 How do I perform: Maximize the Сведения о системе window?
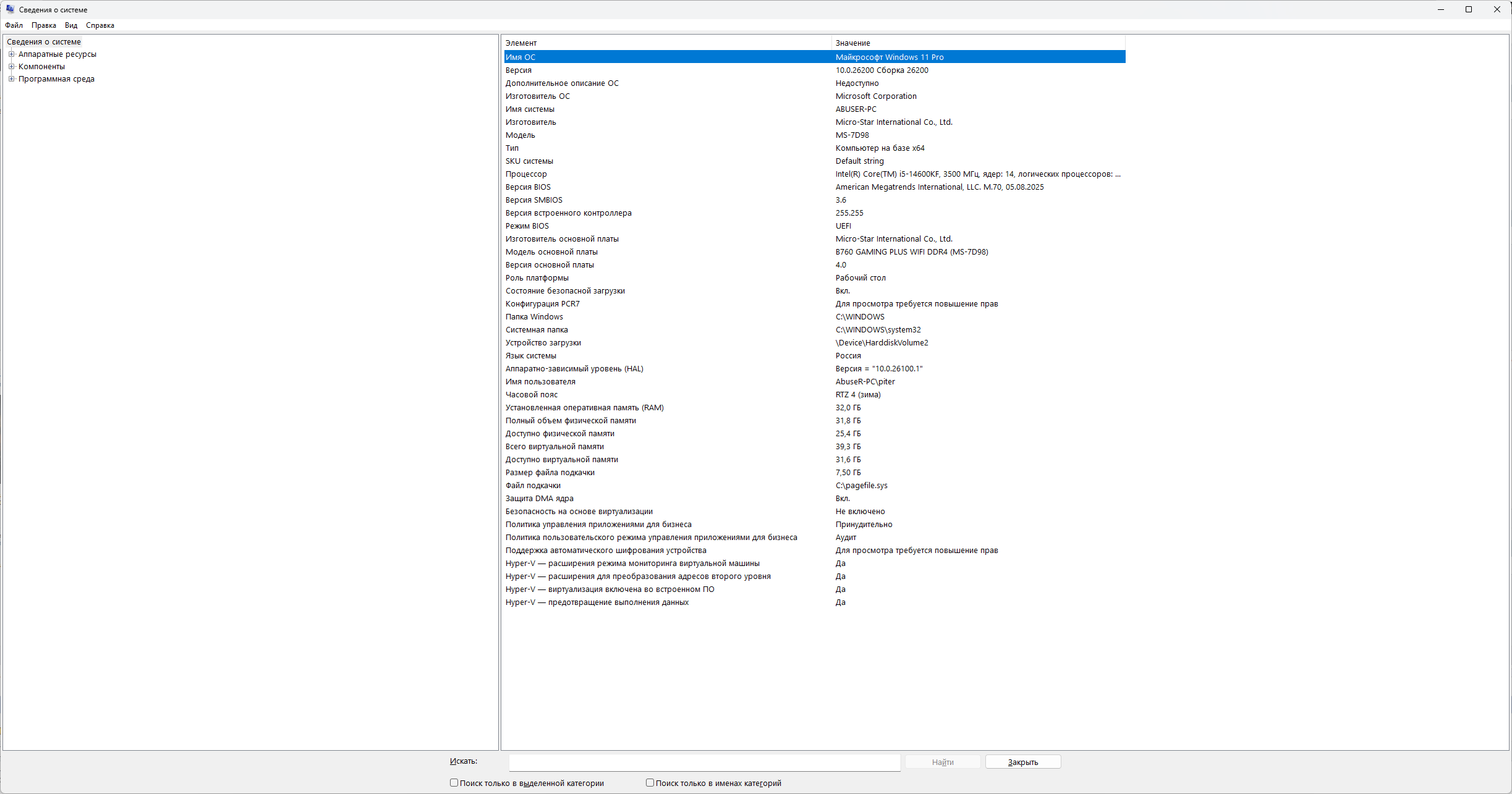click(1469, 9)
